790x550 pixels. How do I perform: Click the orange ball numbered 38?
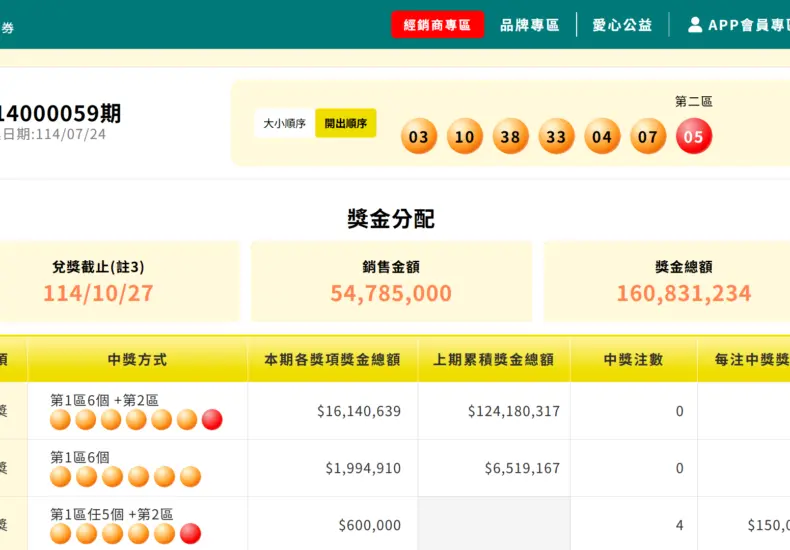pyautogui.click(x=510, y=136)
